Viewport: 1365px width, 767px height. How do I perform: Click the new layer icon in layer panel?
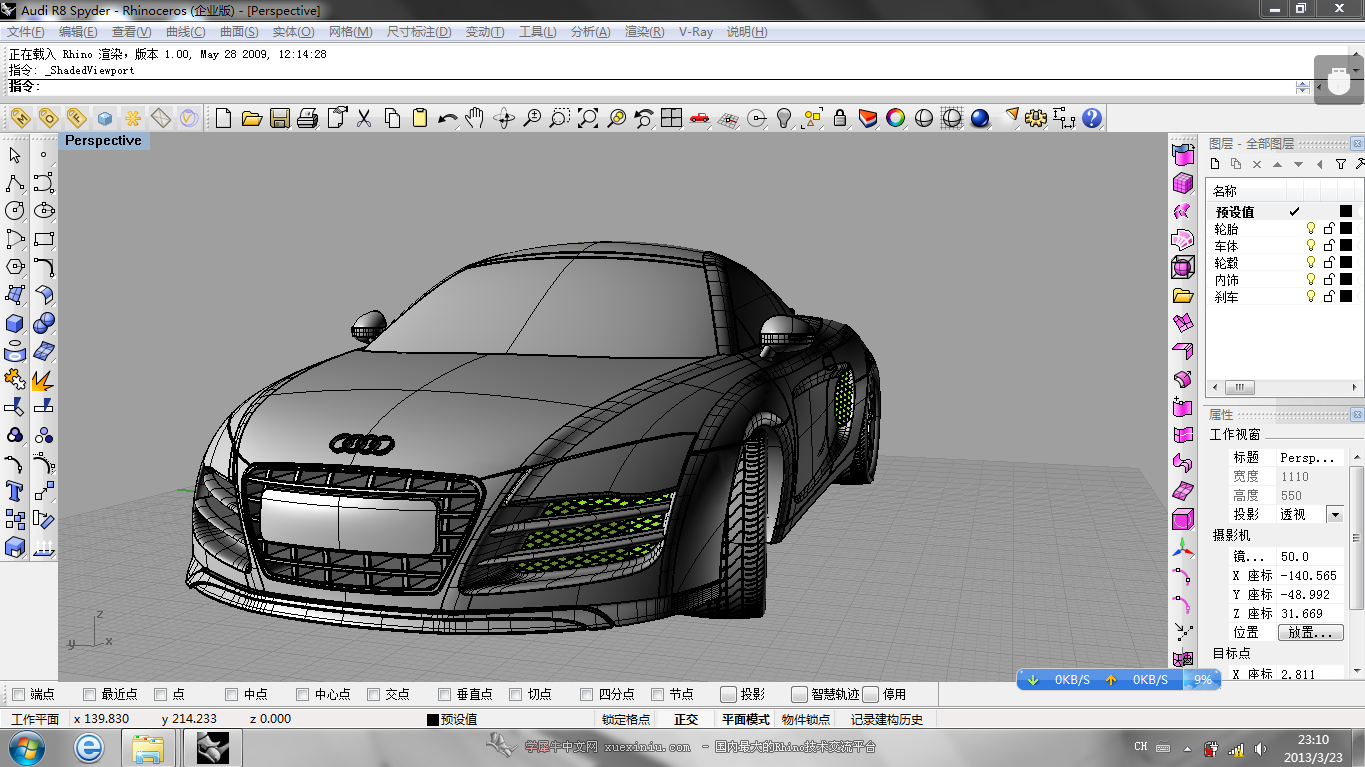[1215, 164]
